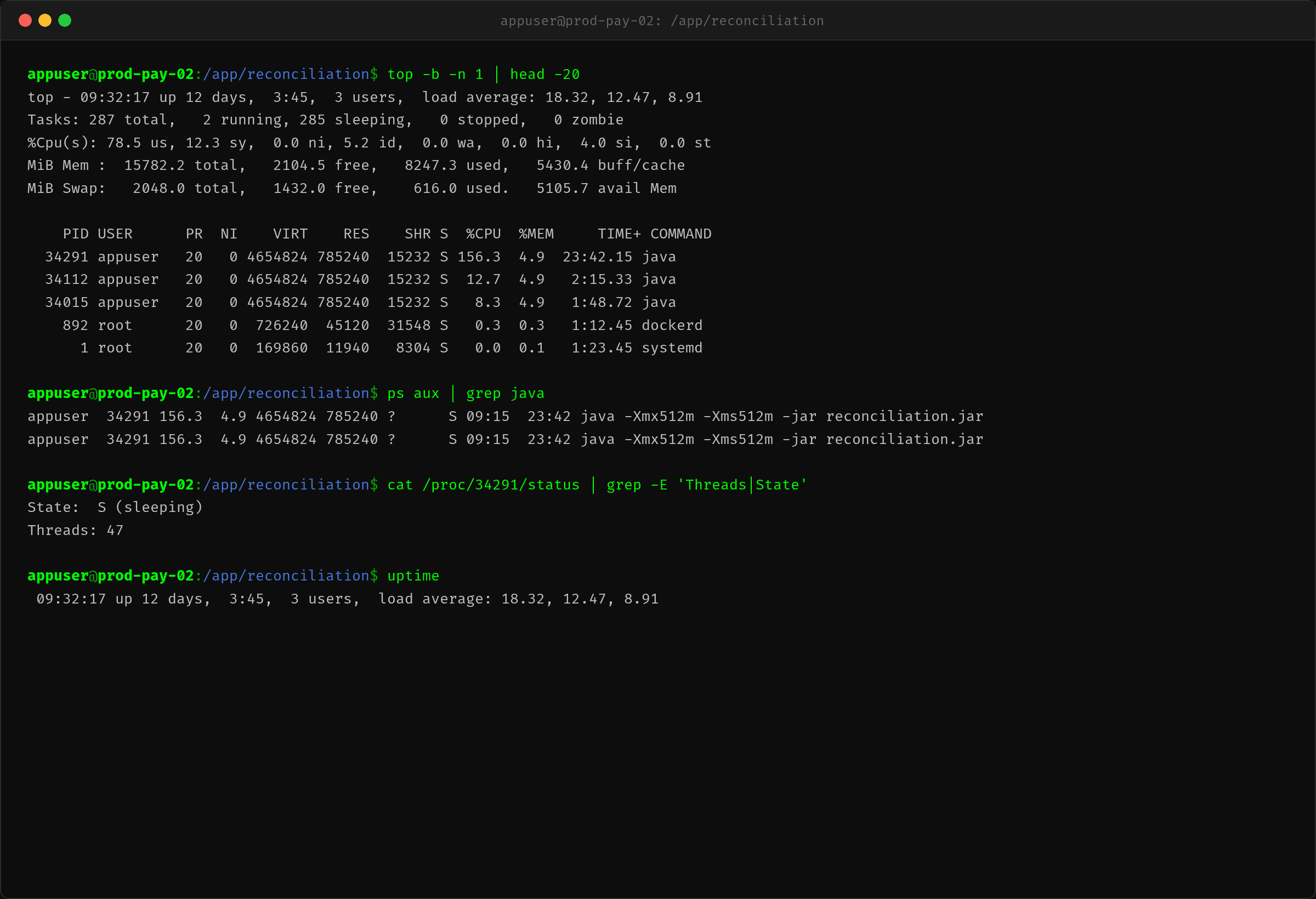This screenshot has width=1316, height=899.
Task: Click the 'uptime' command
Action: pos(413,576)
